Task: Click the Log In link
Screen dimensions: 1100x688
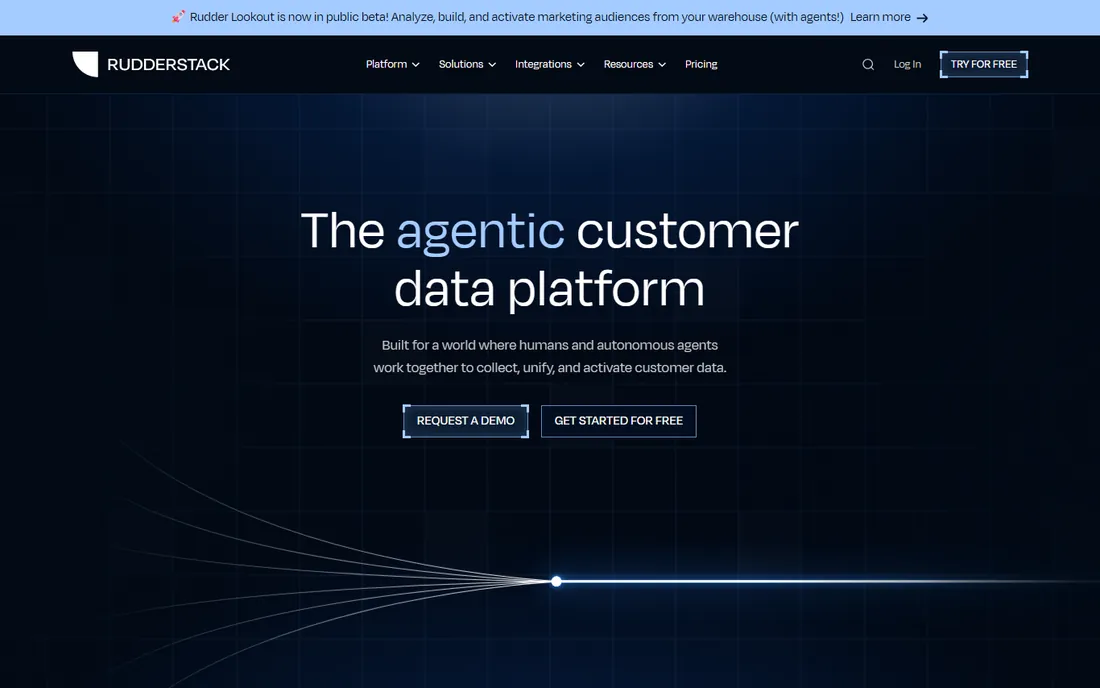Action: 907,64
